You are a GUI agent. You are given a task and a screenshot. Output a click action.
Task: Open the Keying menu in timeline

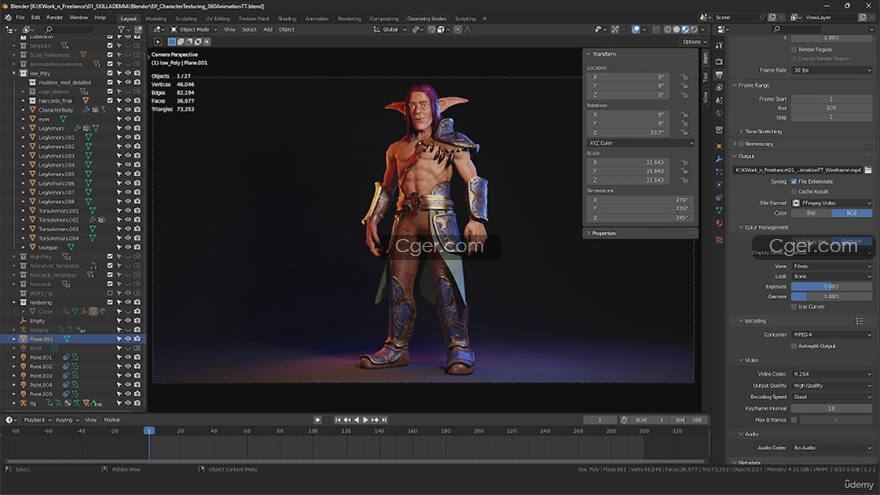(66, 420)
